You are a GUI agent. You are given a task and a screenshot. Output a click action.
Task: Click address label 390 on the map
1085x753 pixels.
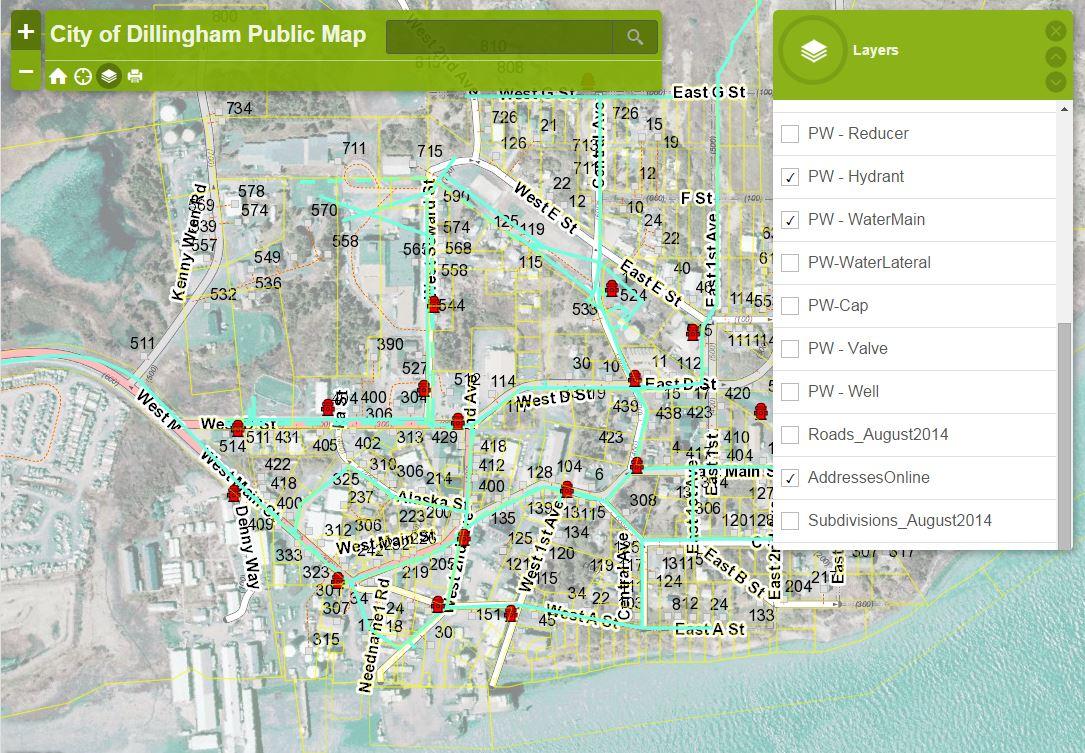tap(390, 344)
